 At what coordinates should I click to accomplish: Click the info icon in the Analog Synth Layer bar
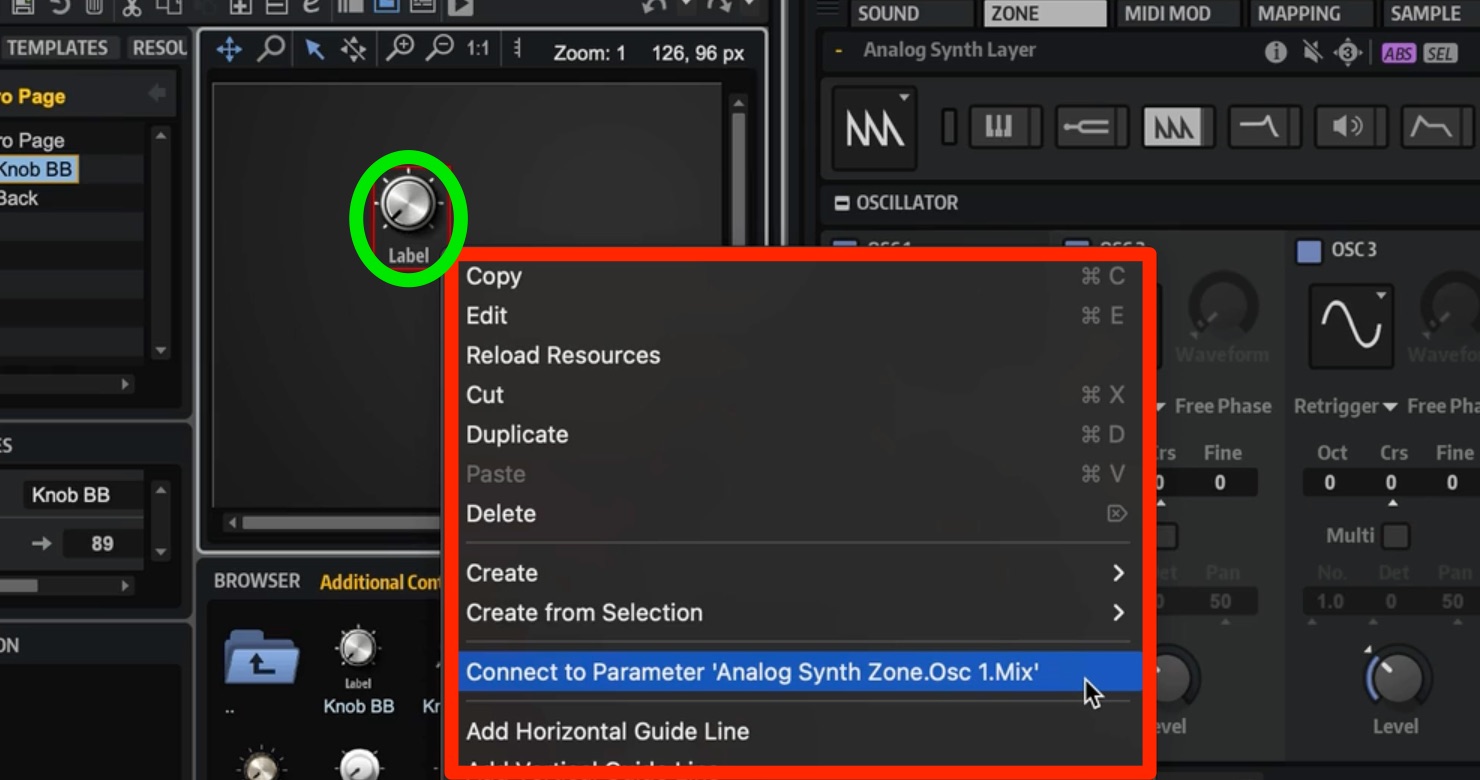click(1276, 53)
